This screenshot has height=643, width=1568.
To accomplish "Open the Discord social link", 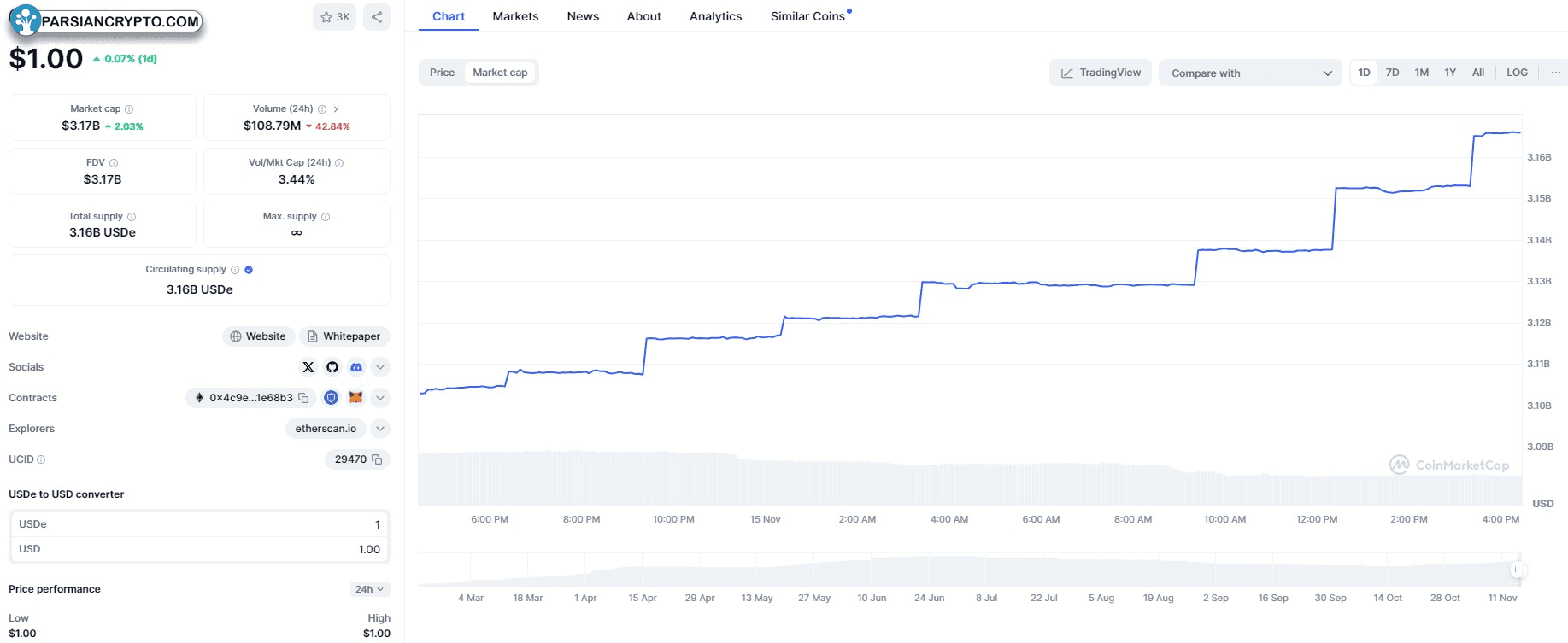I will point(356,367).
